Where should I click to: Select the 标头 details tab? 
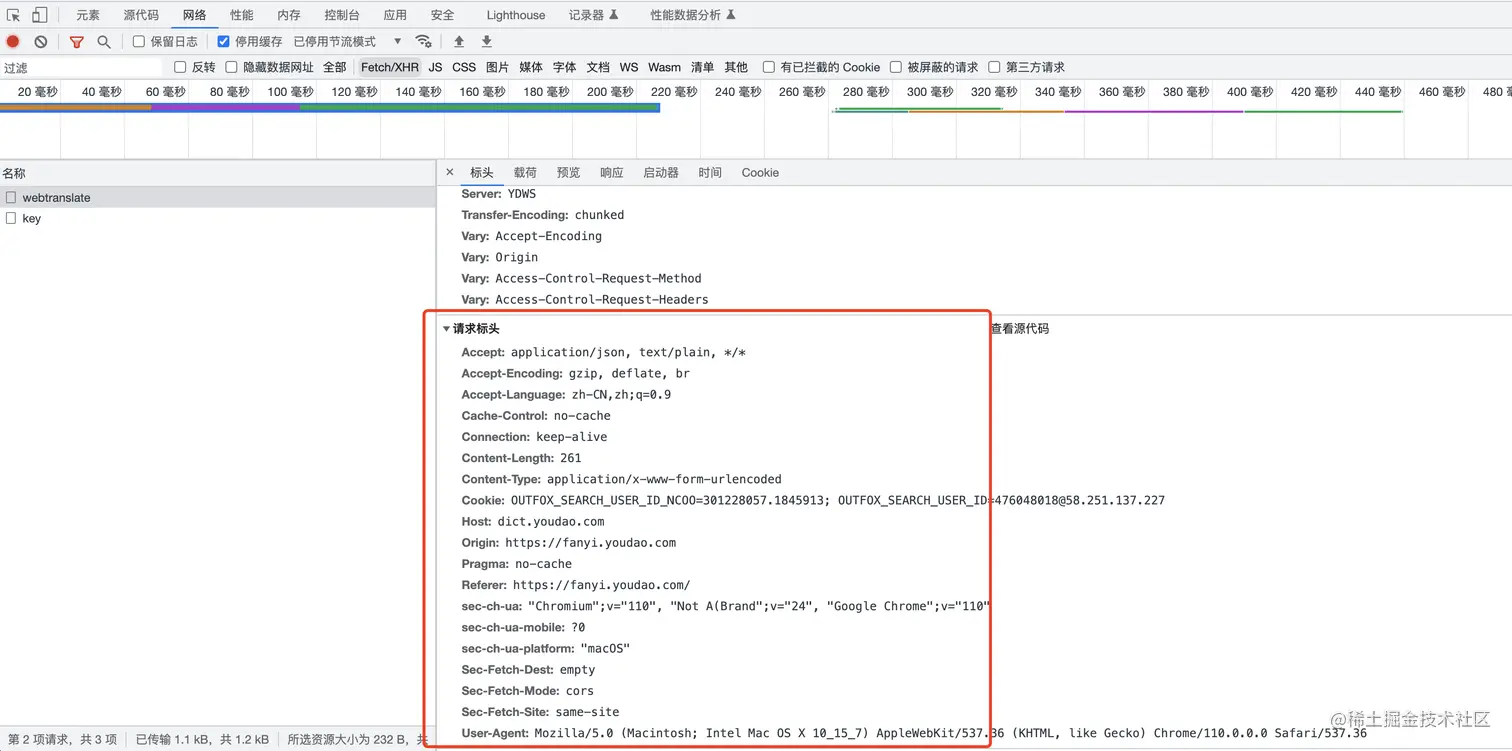[x=482, y=172]
